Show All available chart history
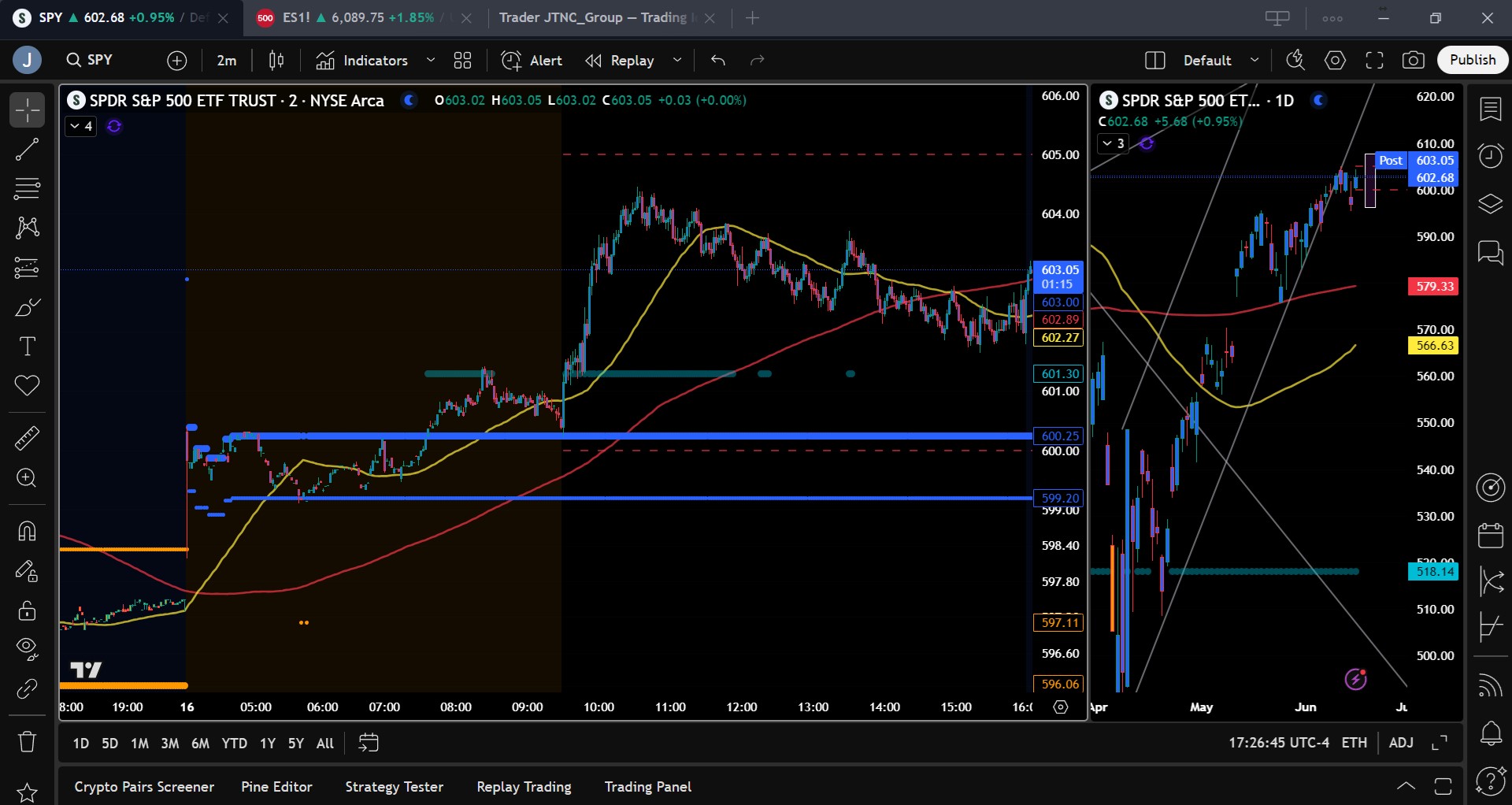1512x805 pixels. click(x=325, y=743)
